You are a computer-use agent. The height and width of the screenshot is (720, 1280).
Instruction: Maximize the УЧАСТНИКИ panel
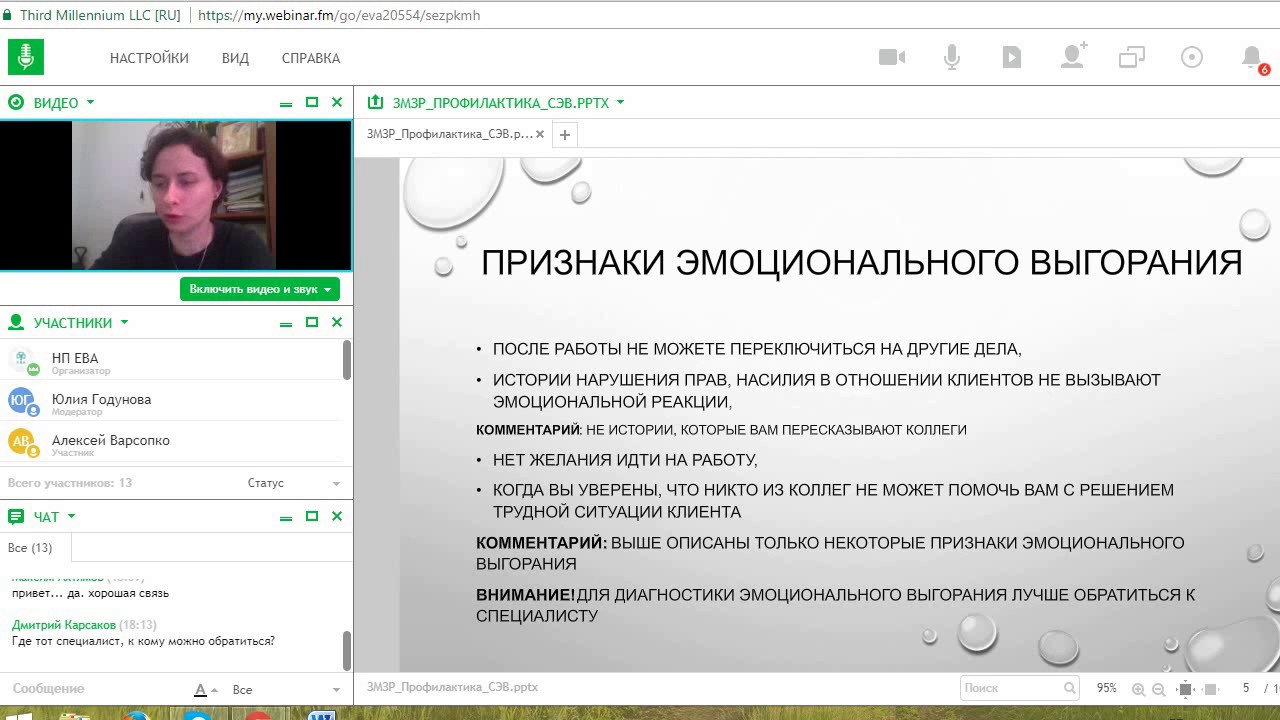pos(312,322)
